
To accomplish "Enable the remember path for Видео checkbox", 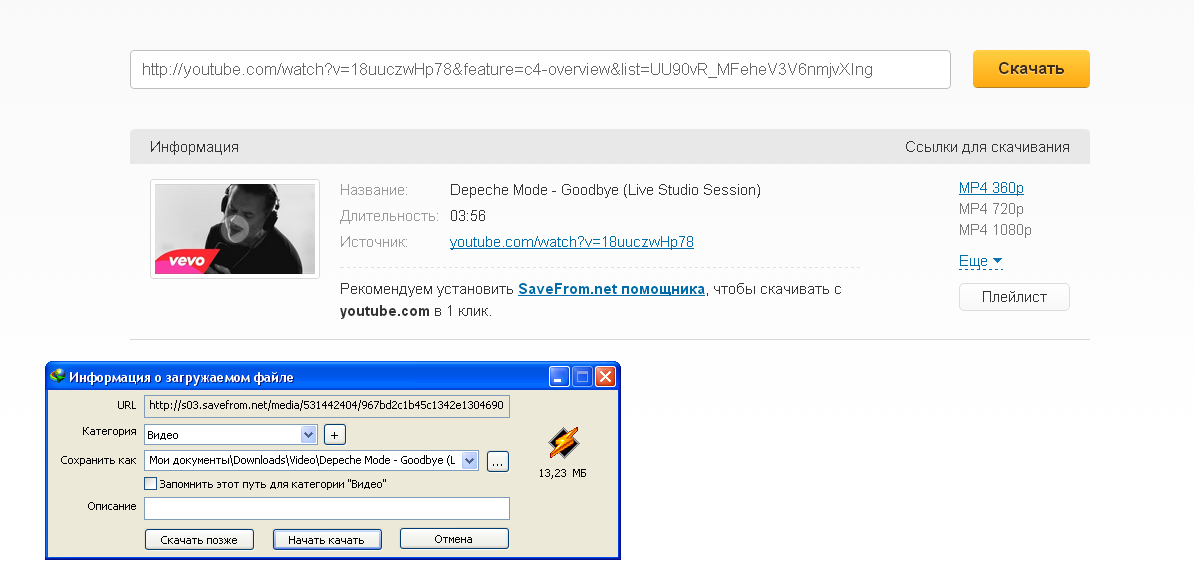I will point(151,484).
